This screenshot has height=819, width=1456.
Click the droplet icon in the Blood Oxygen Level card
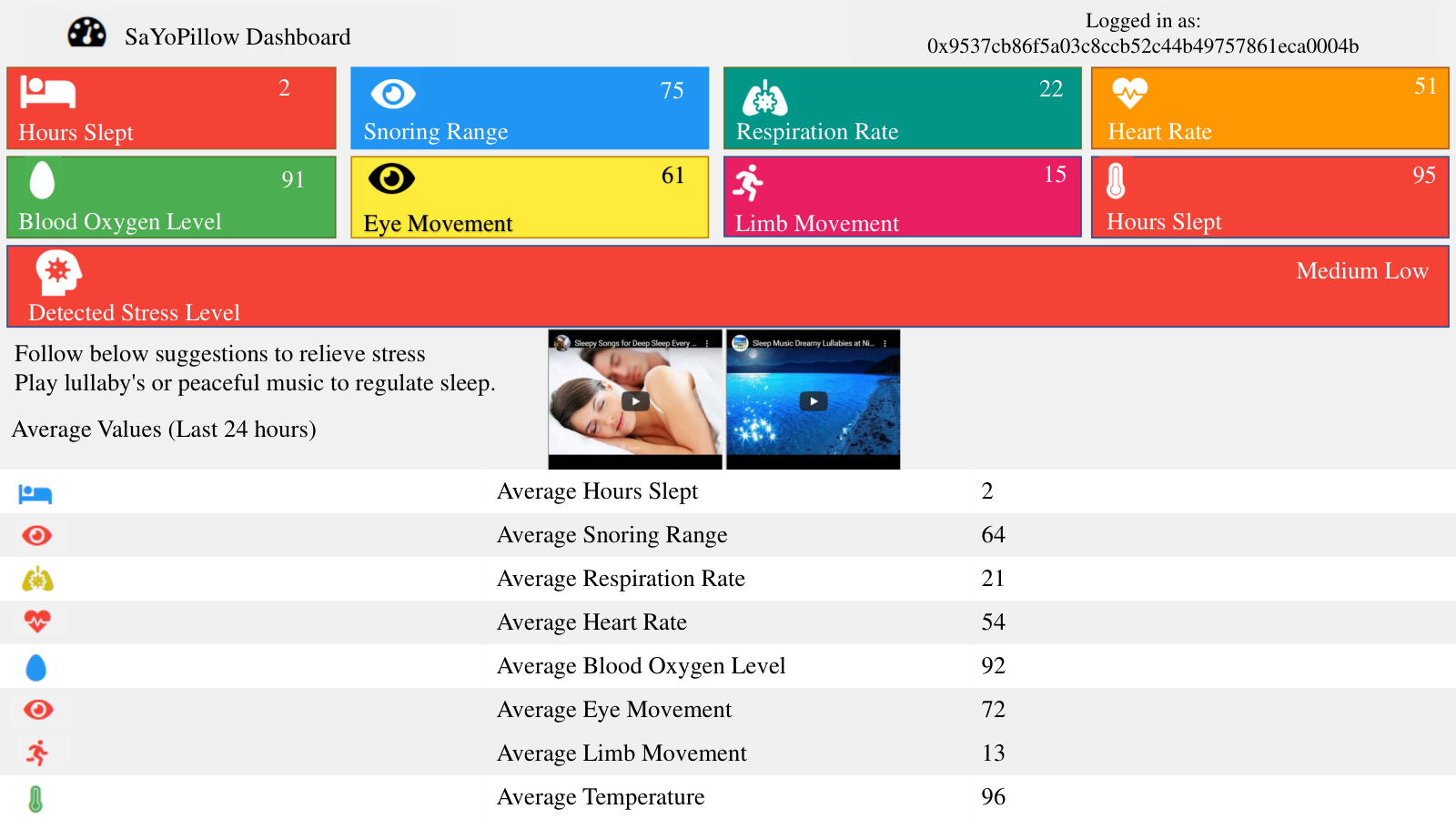tap(42, 179)
